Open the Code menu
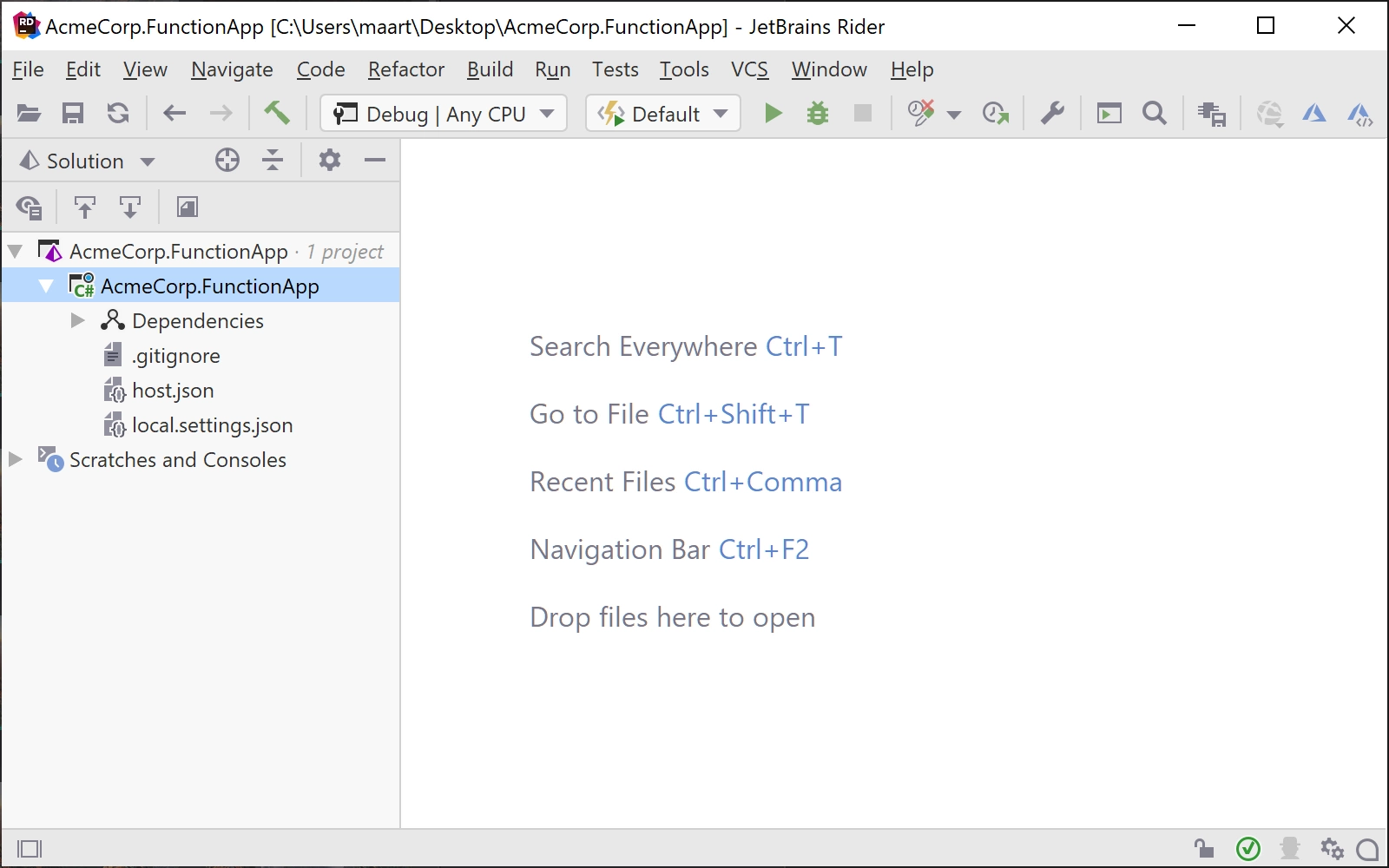Image resolution: width=1389 pixels, height=868 pixels. pos(321,69)
